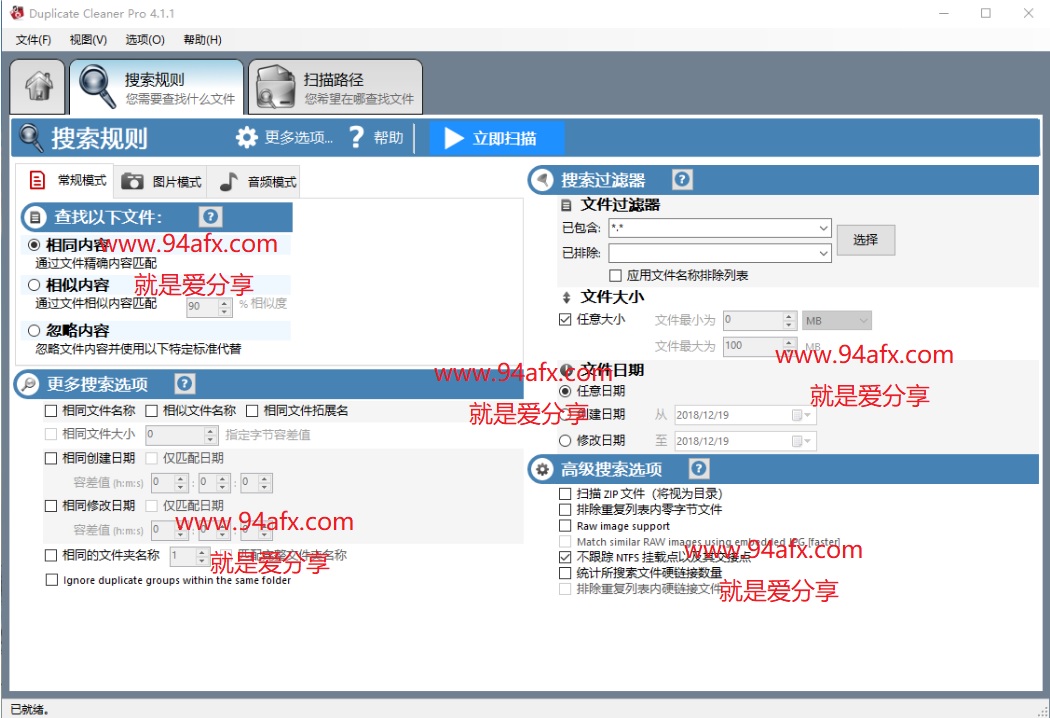Click the 文件最大为 input field
Screen dimensions: 1050x718
coord(753,346)
